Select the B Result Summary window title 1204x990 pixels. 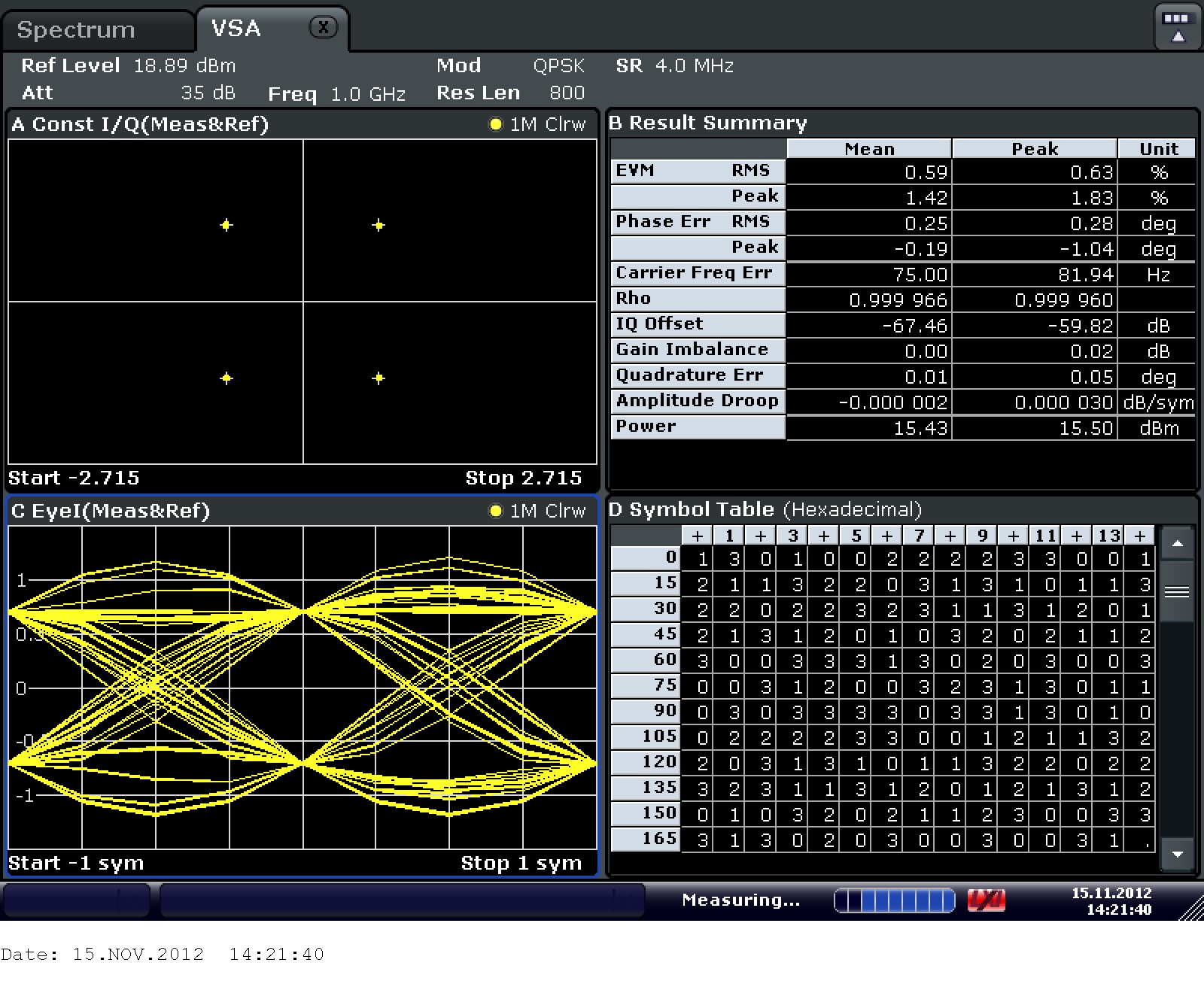coord(707,123)
